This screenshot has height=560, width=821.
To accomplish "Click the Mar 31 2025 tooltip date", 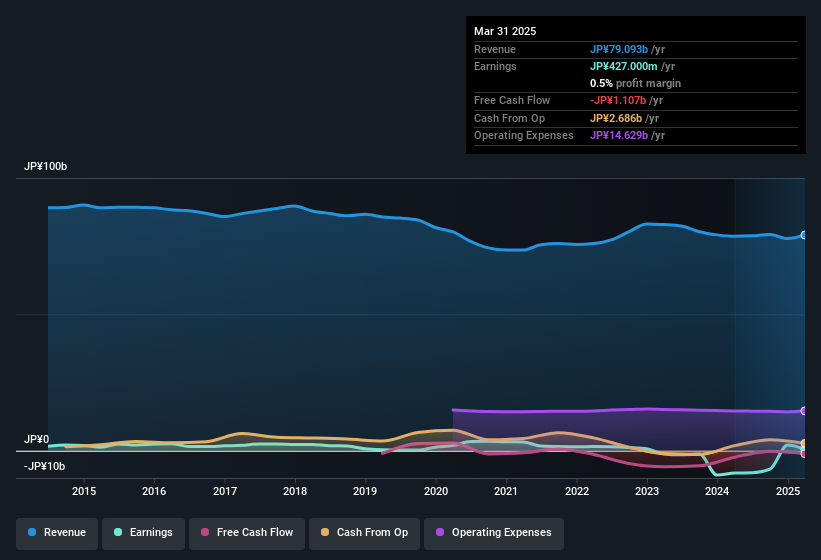I will [x=505, y=31].
